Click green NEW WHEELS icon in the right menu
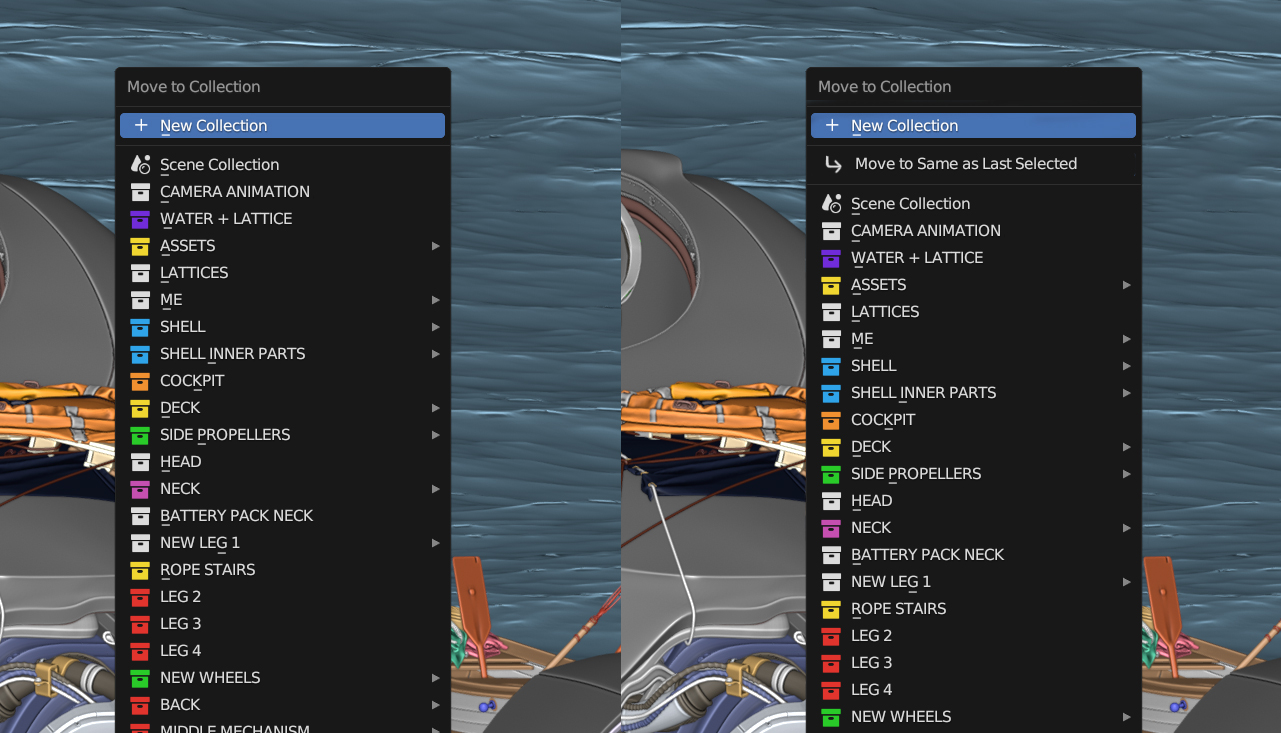Viewport: 1281px width, 733px height. [831, 717]
